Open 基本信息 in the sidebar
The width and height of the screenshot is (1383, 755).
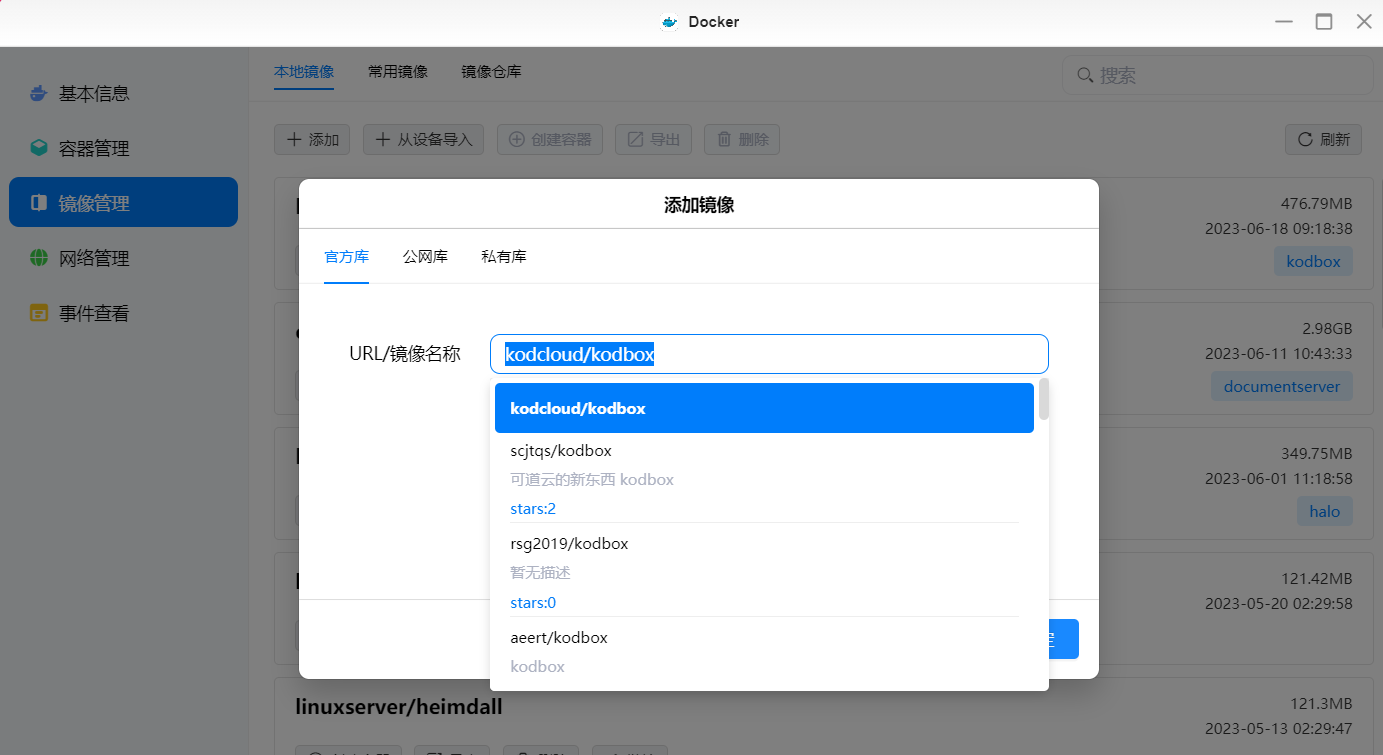123,93
